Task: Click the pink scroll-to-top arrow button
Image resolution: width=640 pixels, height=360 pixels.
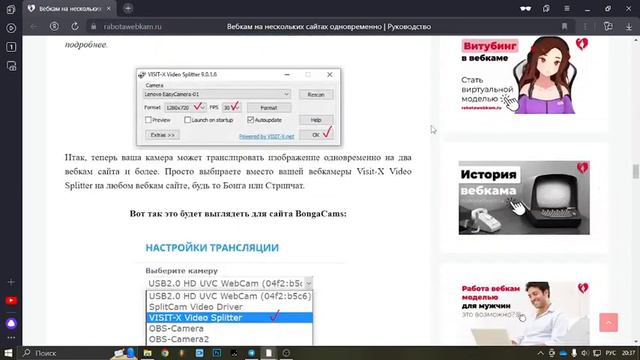Action: click(609, 322)
